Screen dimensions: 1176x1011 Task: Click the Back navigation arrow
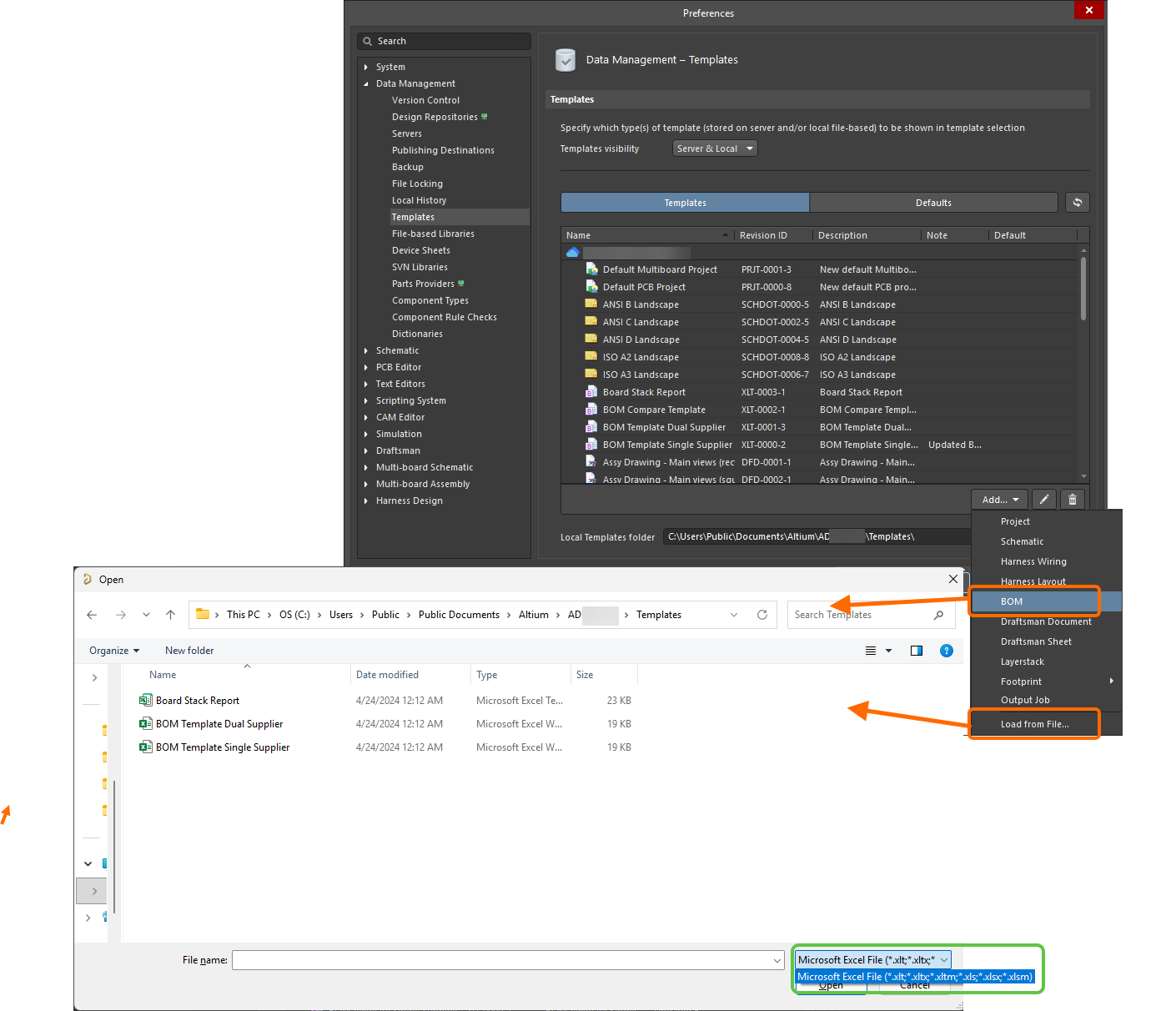[x=92, y=615]
